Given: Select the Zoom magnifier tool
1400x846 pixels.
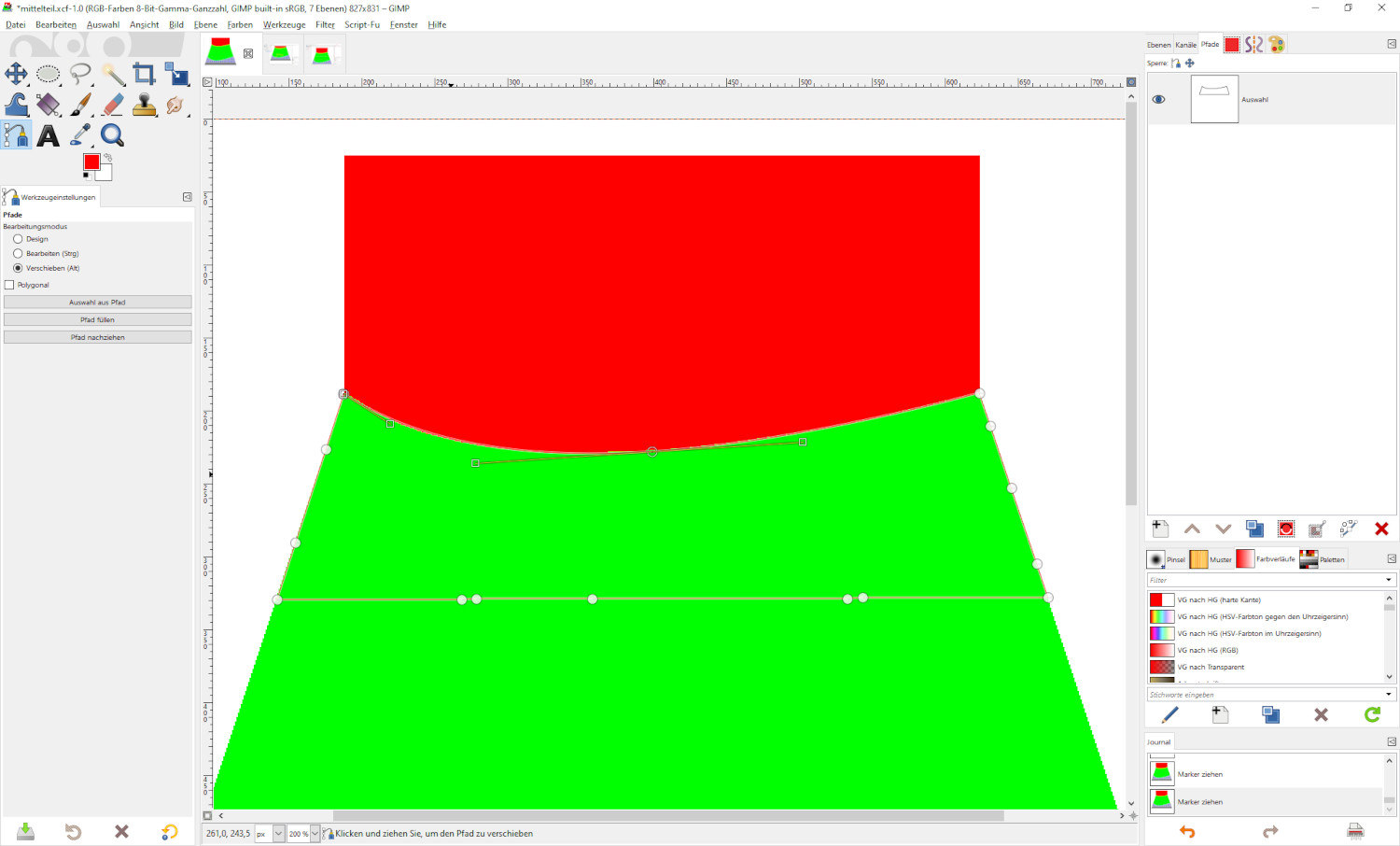Looking at the screenshot, I should pos(112,135).
